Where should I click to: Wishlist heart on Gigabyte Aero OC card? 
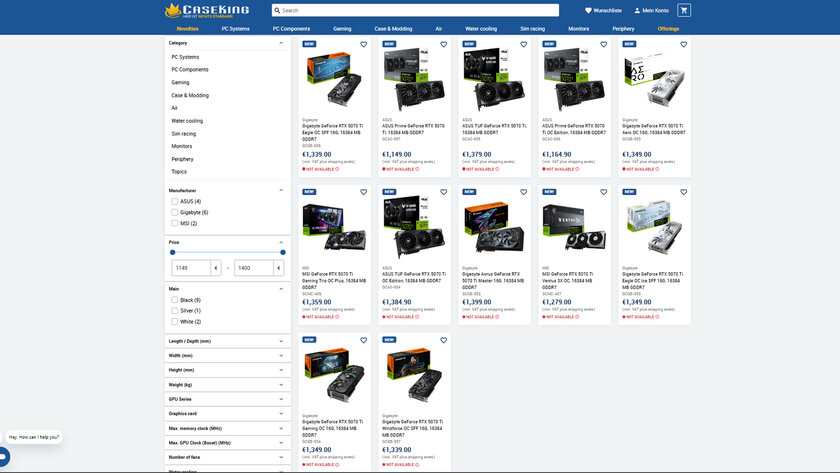[x=683, y=44]
